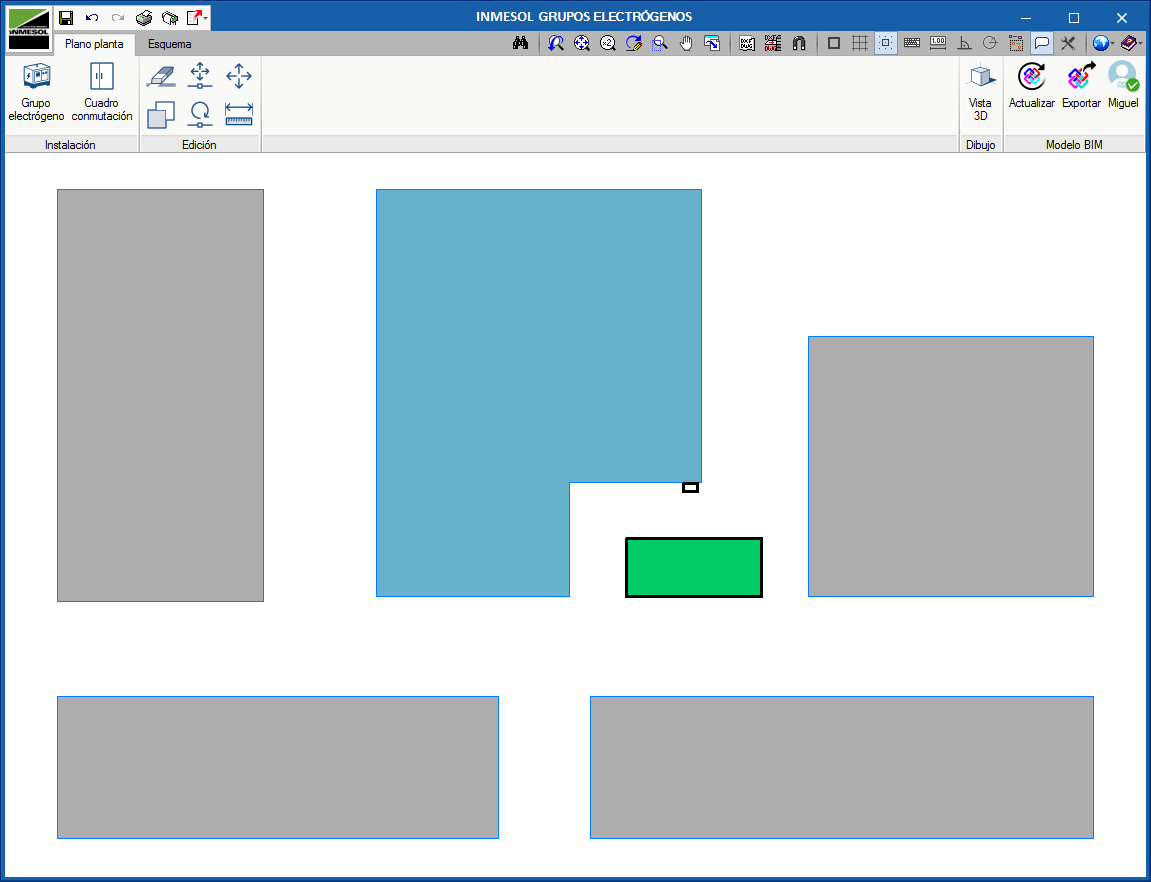Toggle the grid display
This screenshot has width=1151, height=882.
[x=860, y=43]
